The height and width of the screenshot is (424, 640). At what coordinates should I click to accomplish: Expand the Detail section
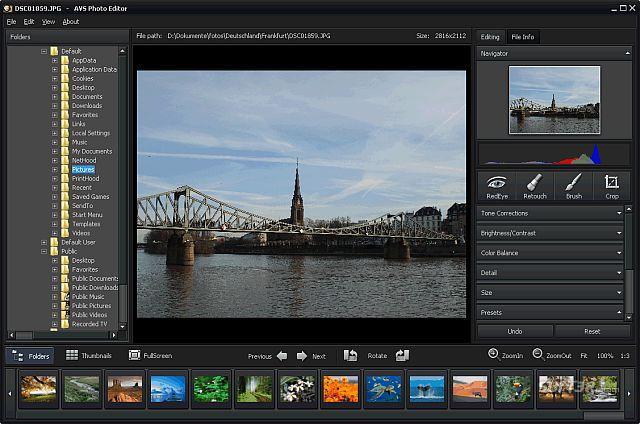coord(550,273)
